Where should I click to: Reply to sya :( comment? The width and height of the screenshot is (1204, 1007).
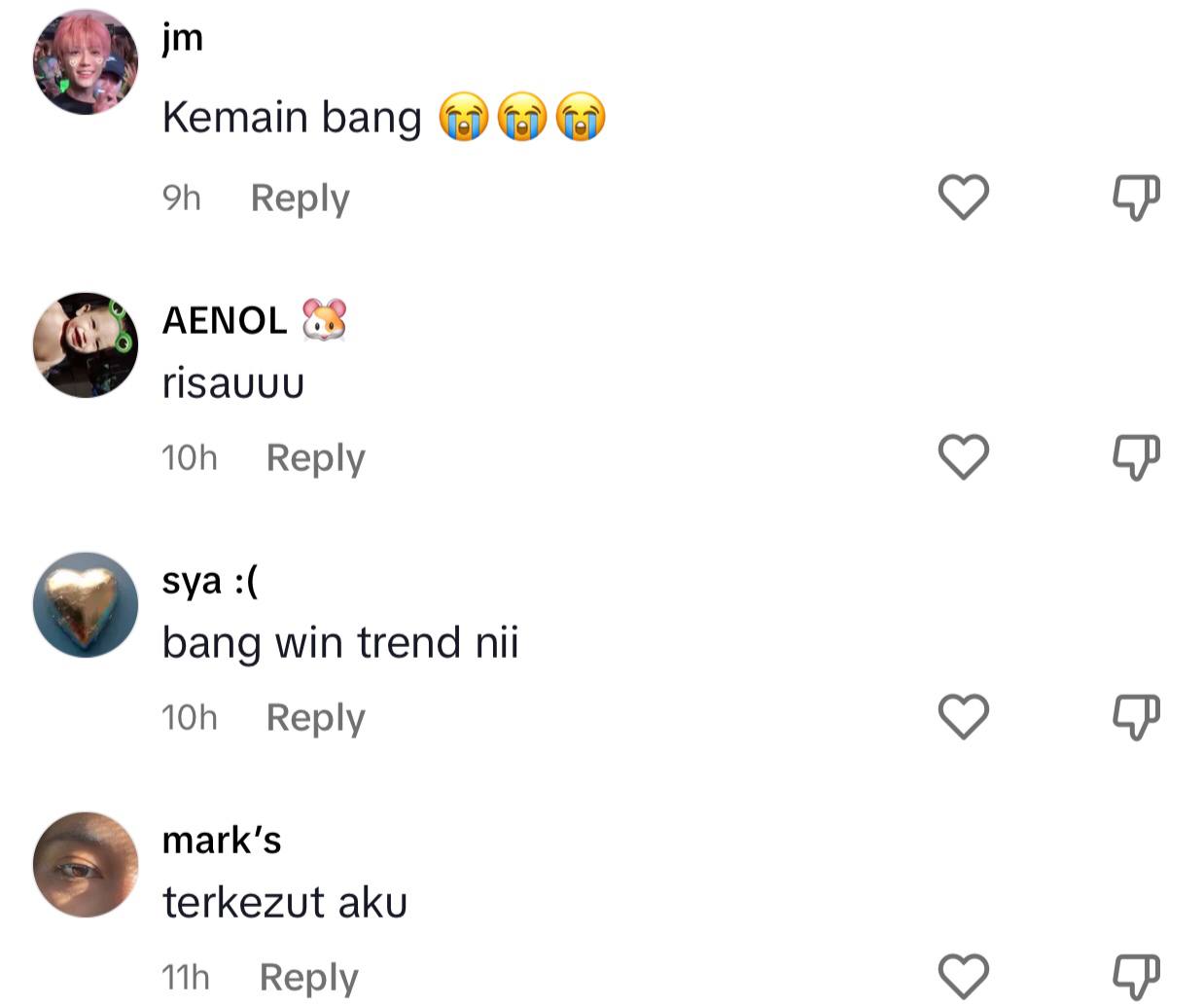pos(315,718)
